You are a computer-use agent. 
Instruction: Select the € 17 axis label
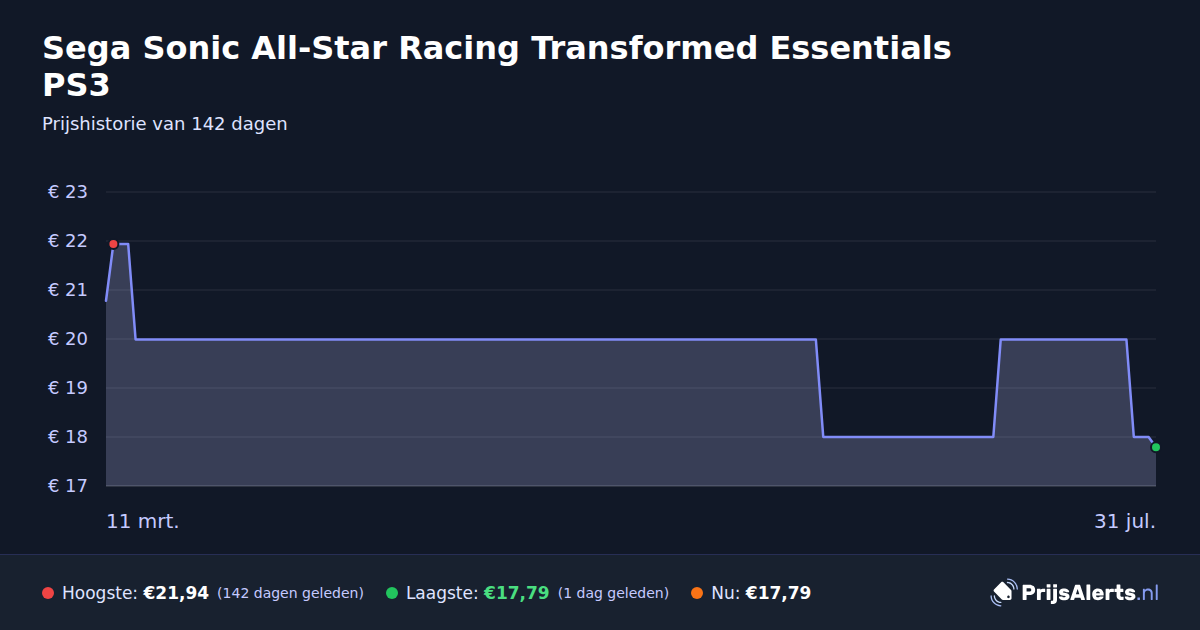[x=68, y=486]
